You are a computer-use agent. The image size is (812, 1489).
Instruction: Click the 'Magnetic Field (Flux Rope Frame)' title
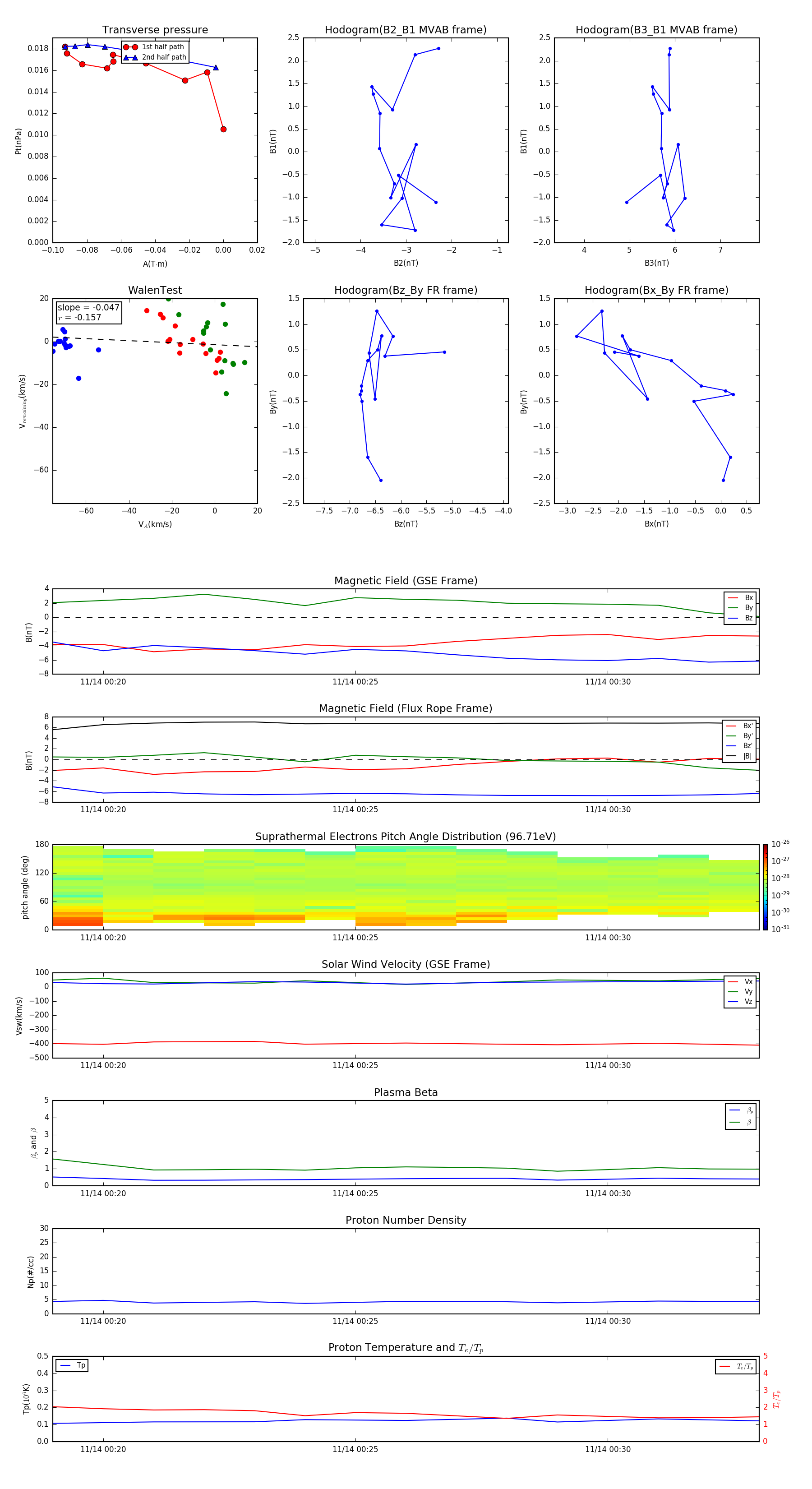pyautogui.click(x=406, y=708)
